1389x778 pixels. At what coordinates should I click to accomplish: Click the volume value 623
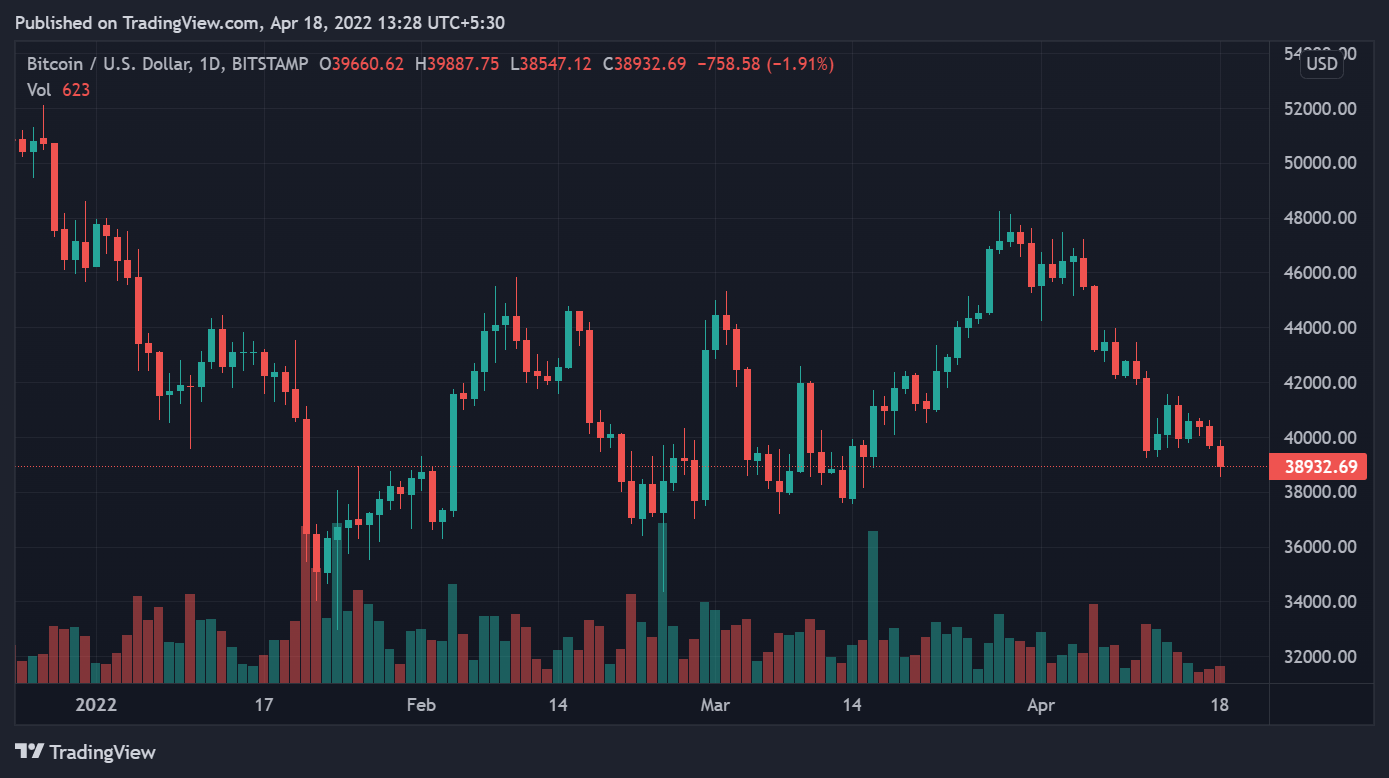[76, 90]
